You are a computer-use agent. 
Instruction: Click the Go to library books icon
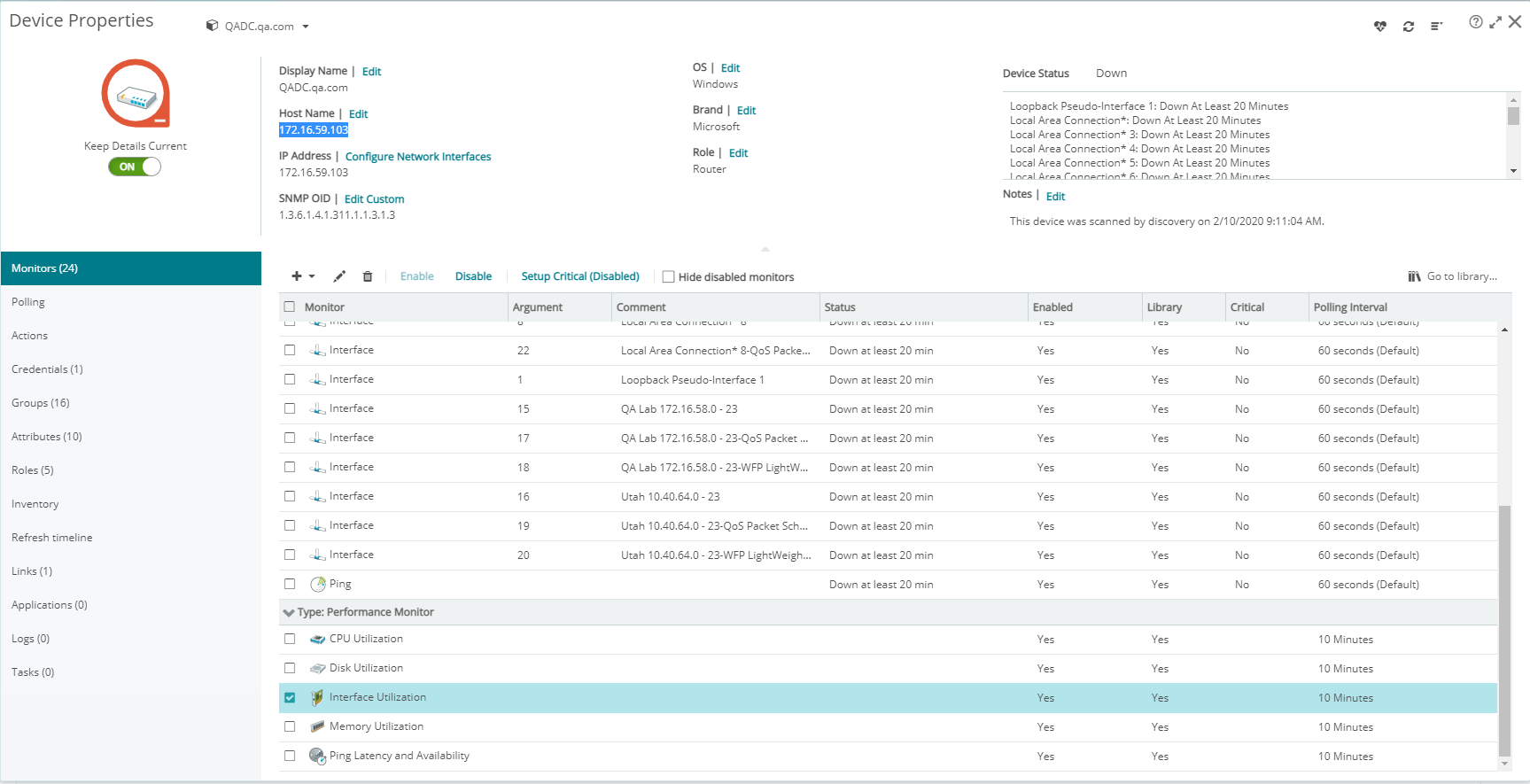coord(1415,276)
